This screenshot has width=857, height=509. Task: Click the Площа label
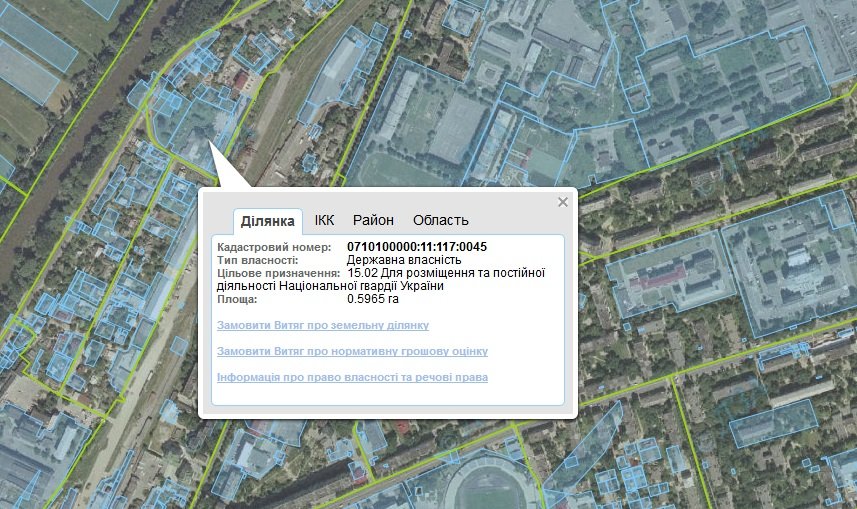click(236, 299)
